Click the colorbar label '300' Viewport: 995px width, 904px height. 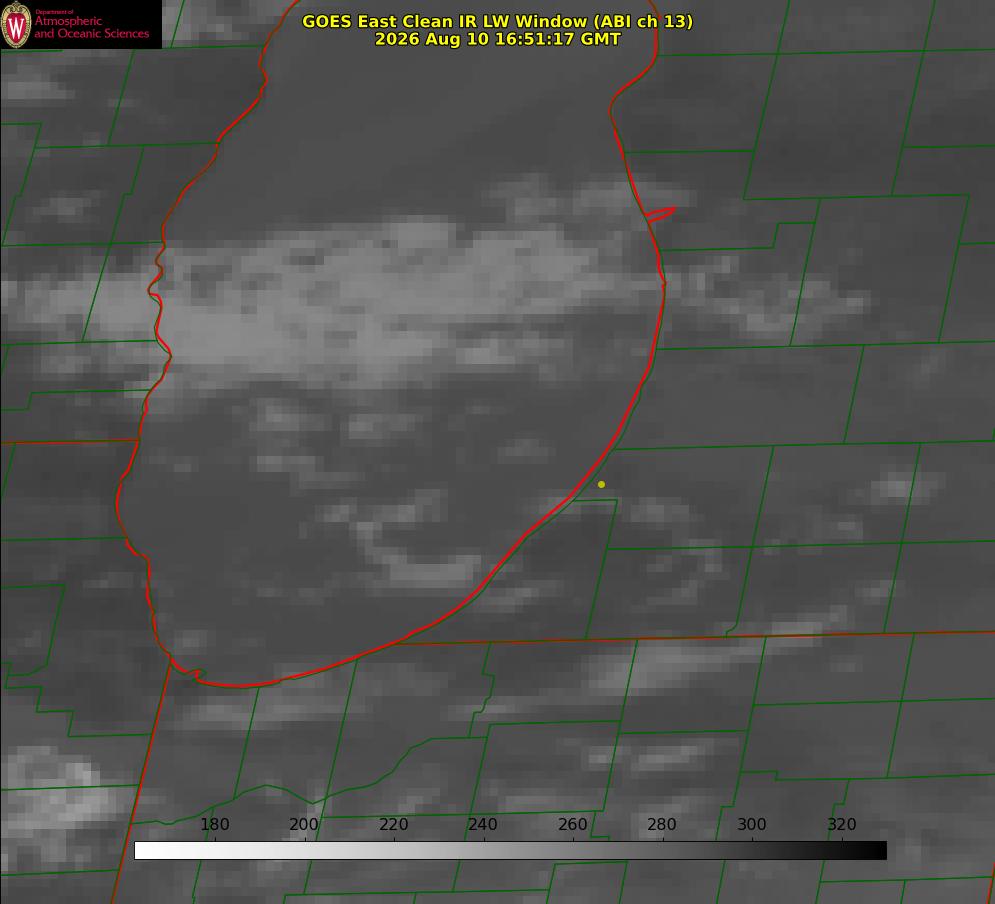pyautogui.click(x=752, y=824)
